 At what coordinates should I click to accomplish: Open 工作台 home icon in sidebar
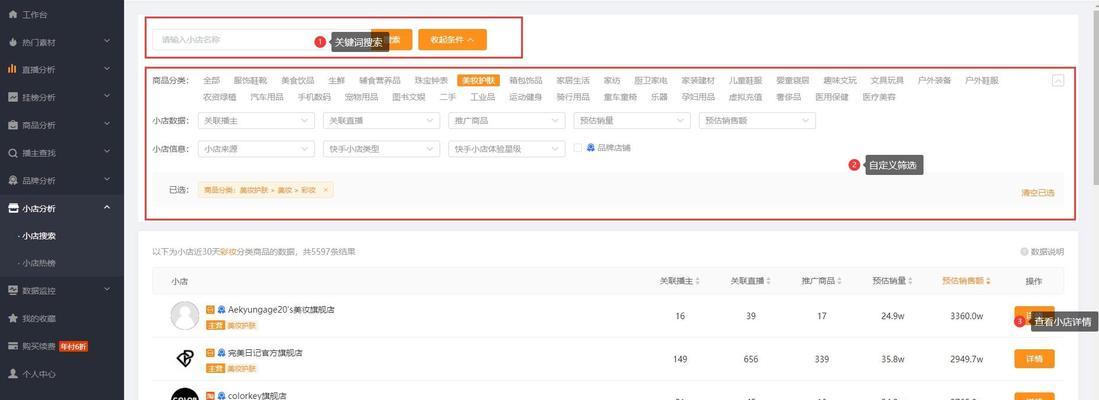tap(13, 14)
